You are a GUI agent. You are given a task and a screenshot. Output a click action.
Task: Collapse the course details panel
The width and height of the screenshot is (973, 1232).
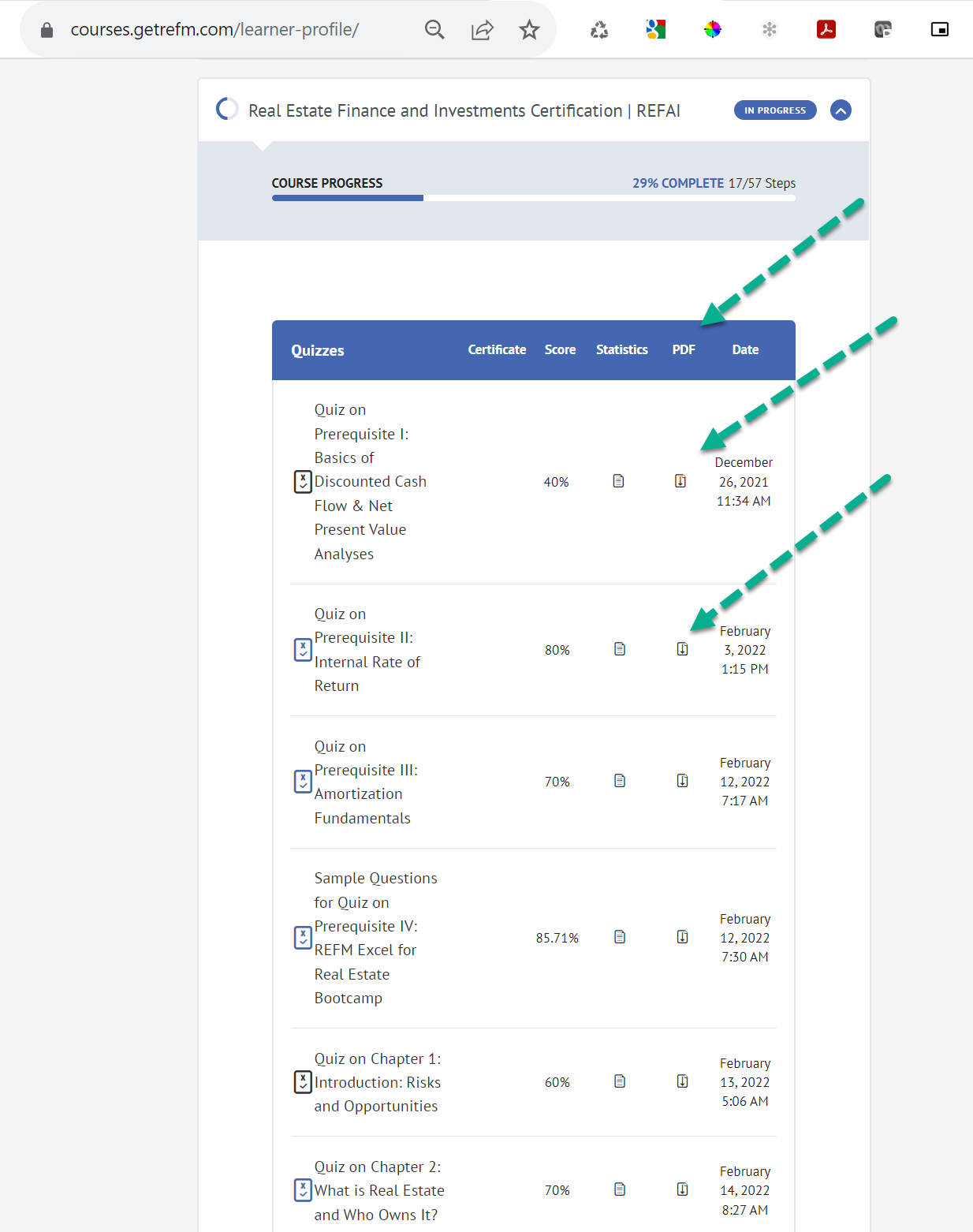click(x=841, y=110)
